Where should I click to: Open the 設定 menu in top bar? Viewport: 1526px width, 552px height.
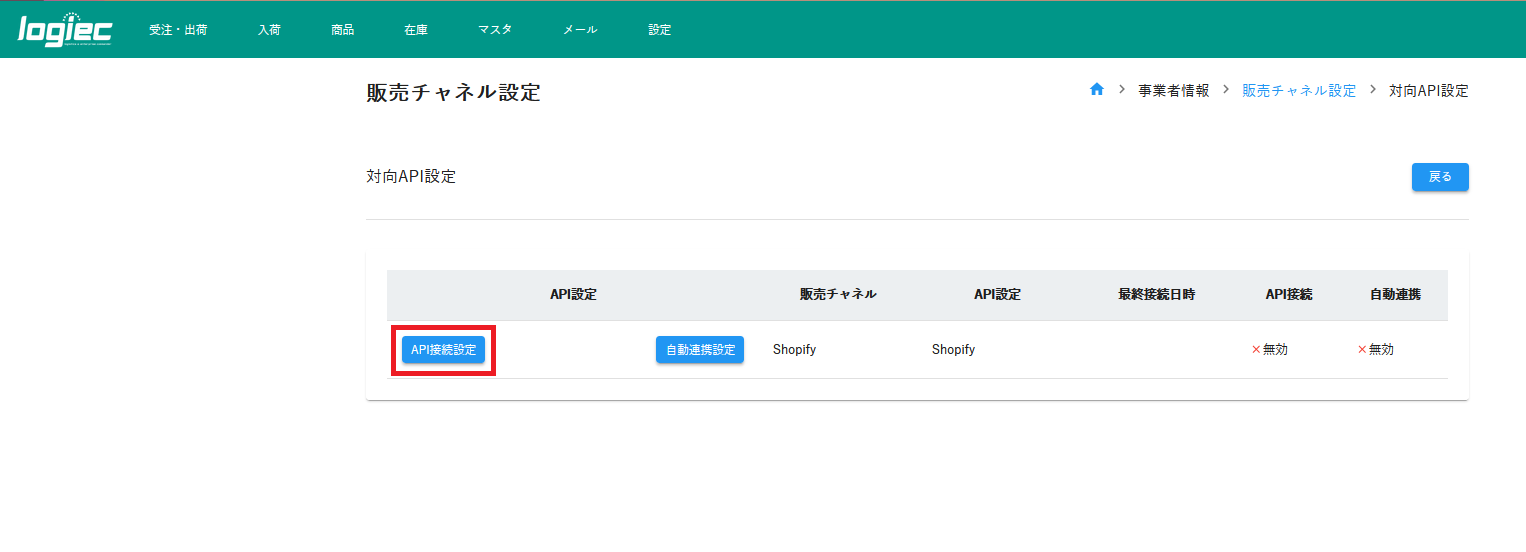point(660,30)
